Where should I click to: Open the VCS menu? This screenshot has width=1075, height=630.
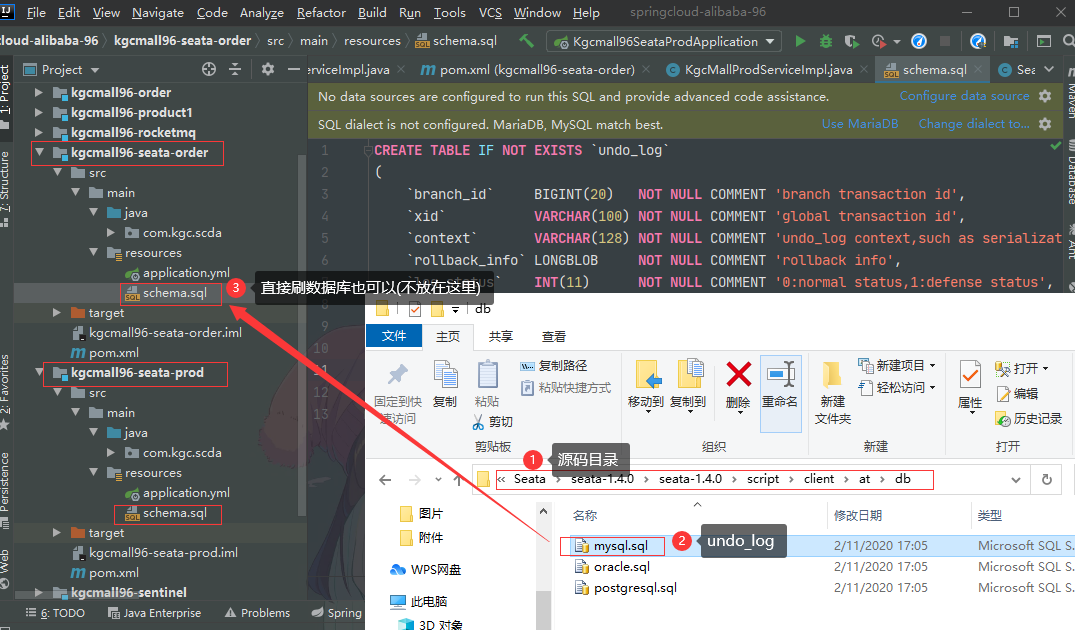pos(490,12)
